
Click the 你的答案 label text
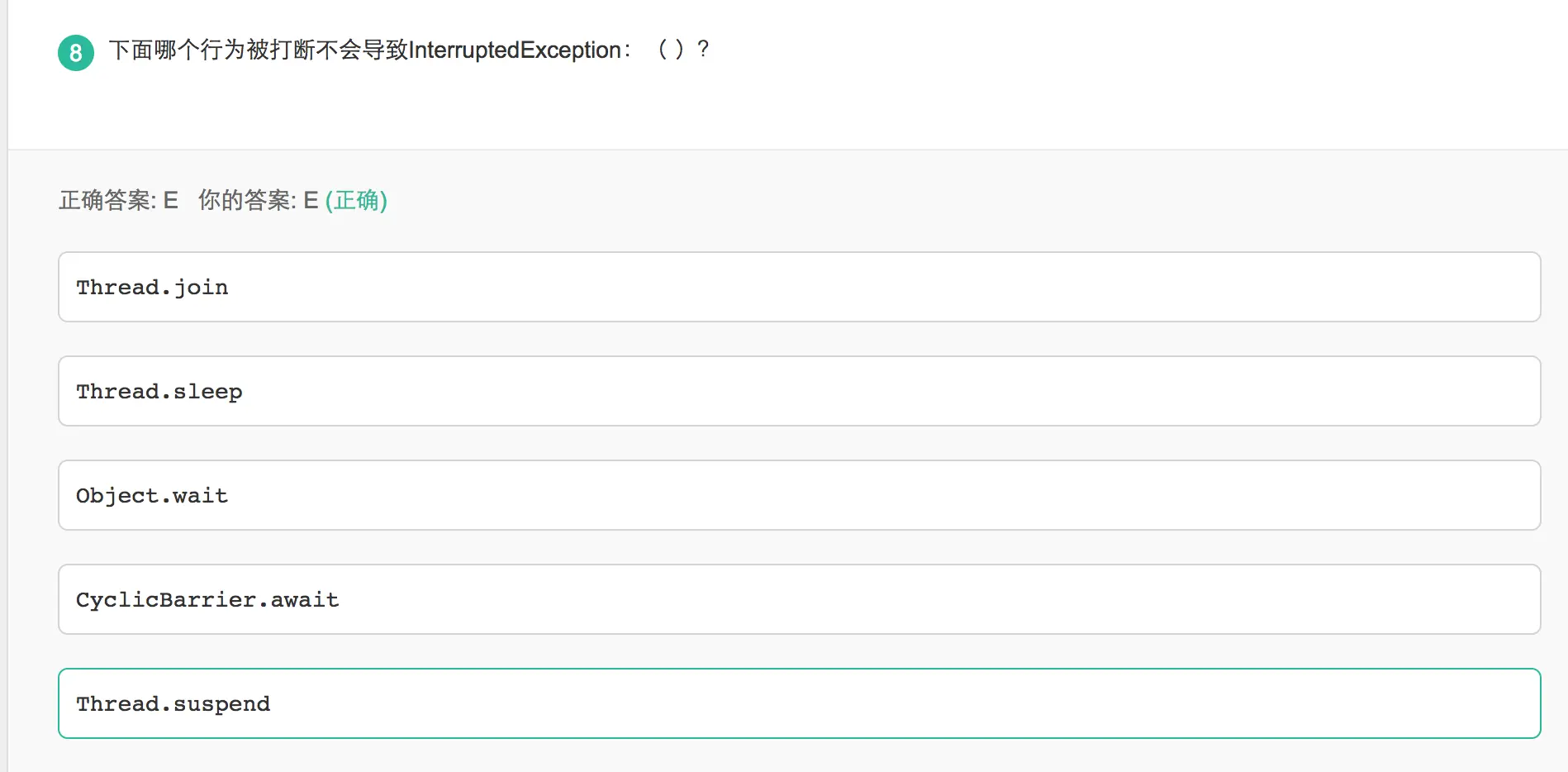point(245,200)
